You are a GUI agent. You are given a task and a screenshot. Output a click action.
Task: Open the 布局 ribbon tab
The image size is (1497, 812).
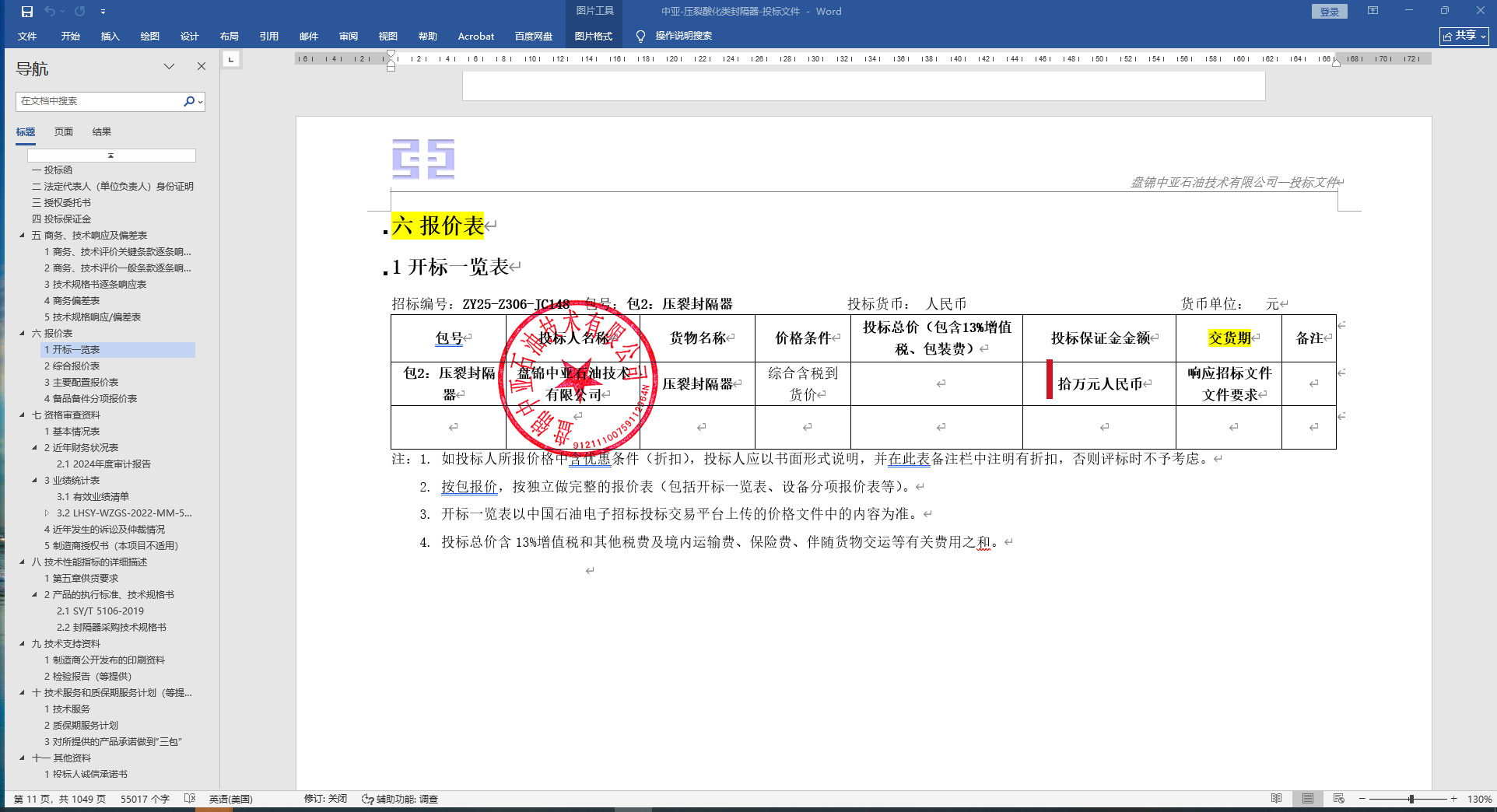pyautogui.click(x=230, y=36)
